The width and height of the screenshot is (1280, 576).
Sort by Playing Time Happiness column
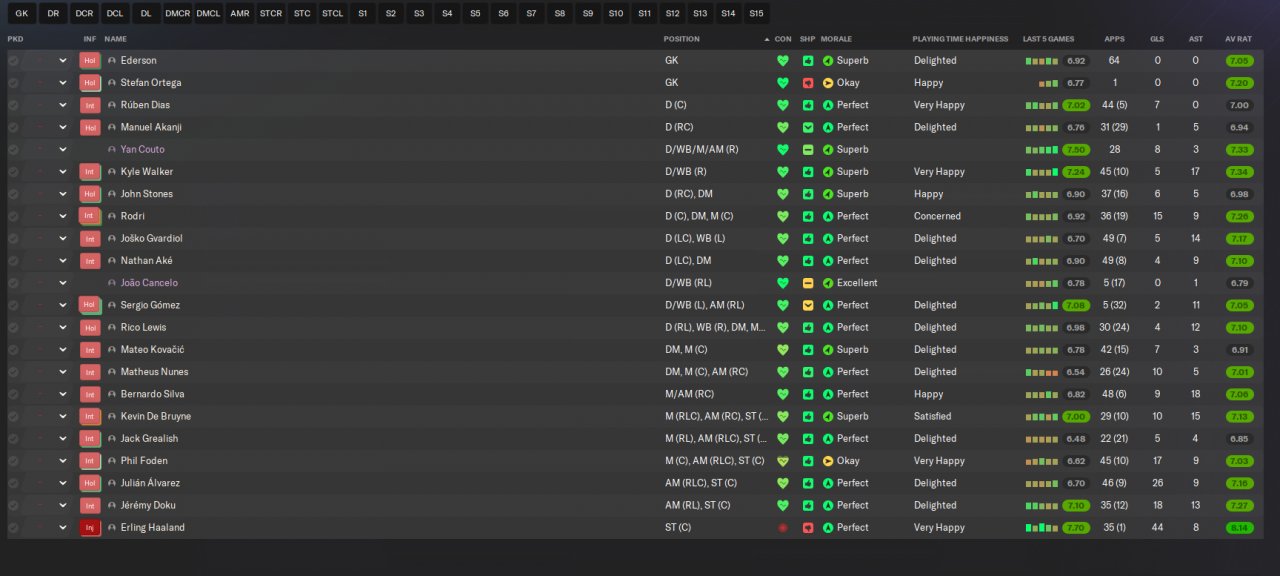960,39
